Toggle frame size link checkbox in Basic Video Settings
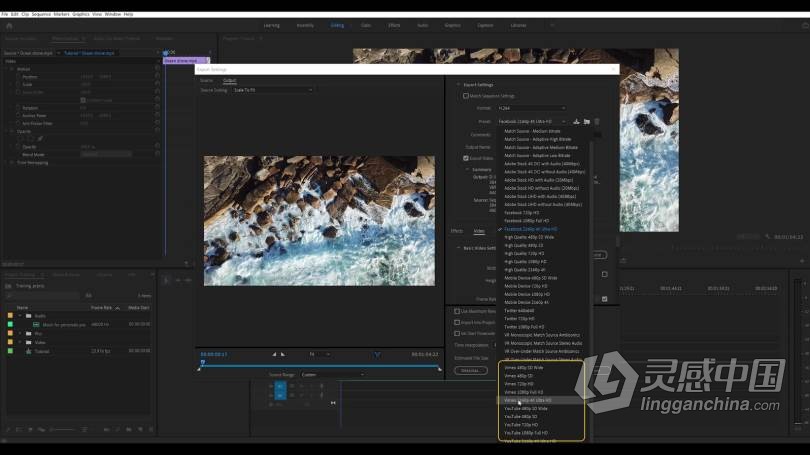Screen dimensions: 810x455 [x=604, y=274]
